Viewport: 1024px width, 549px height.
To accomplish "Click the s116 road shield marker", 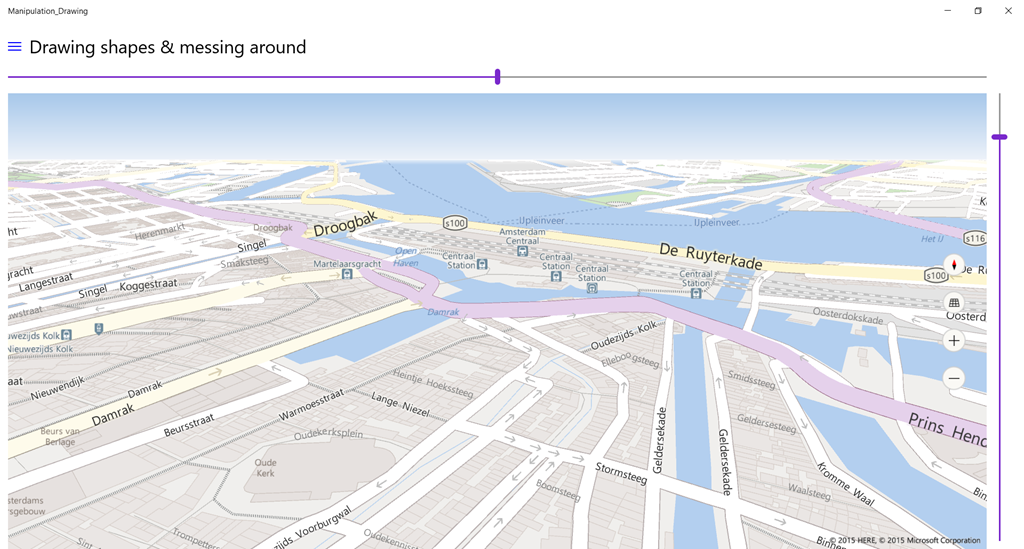I will 974,238.
